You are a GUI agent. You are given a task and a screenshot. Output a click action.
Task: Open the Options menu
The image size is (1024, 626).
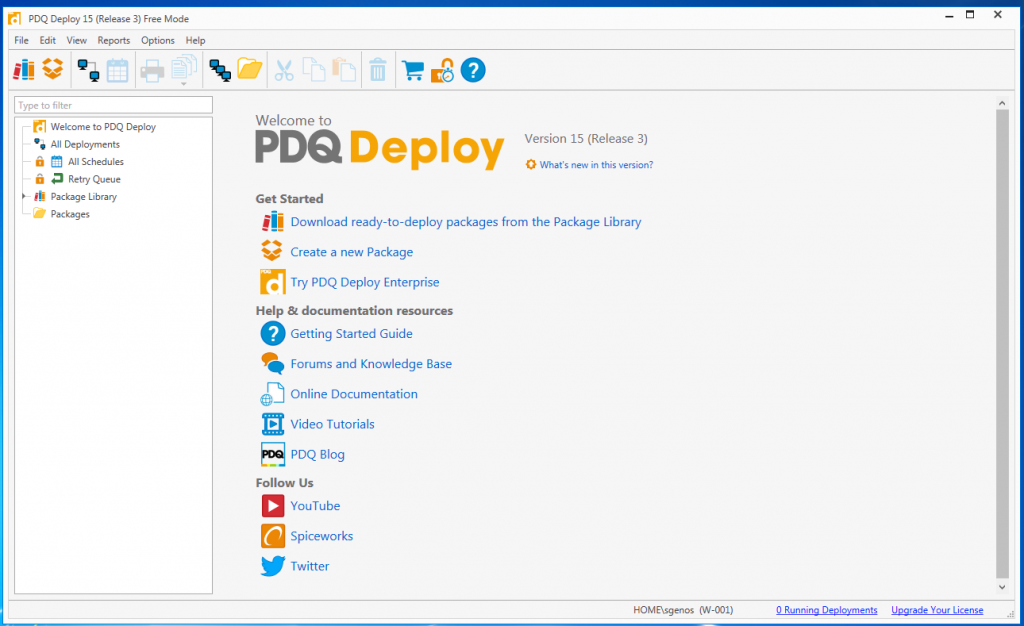(x=157, y=40)
